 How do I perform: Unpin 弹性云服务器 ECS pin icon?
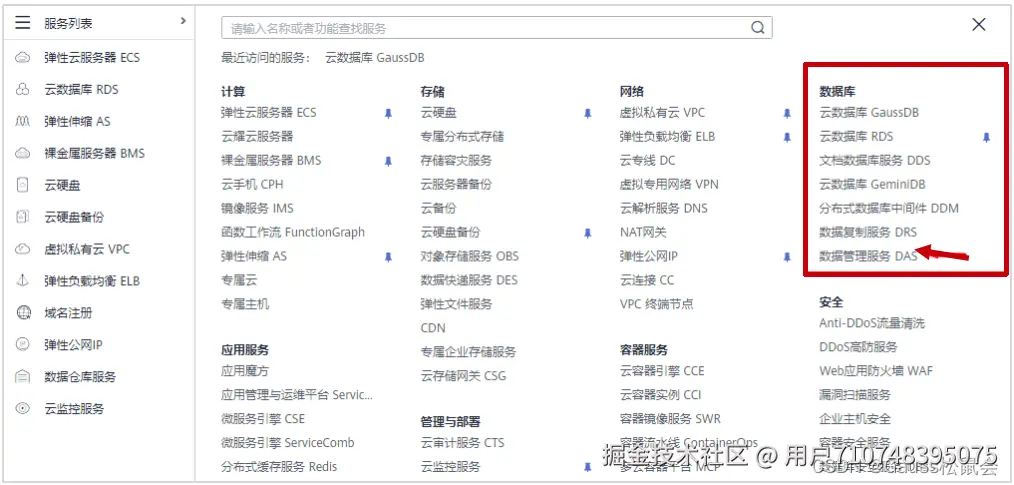tap(388, 113)
